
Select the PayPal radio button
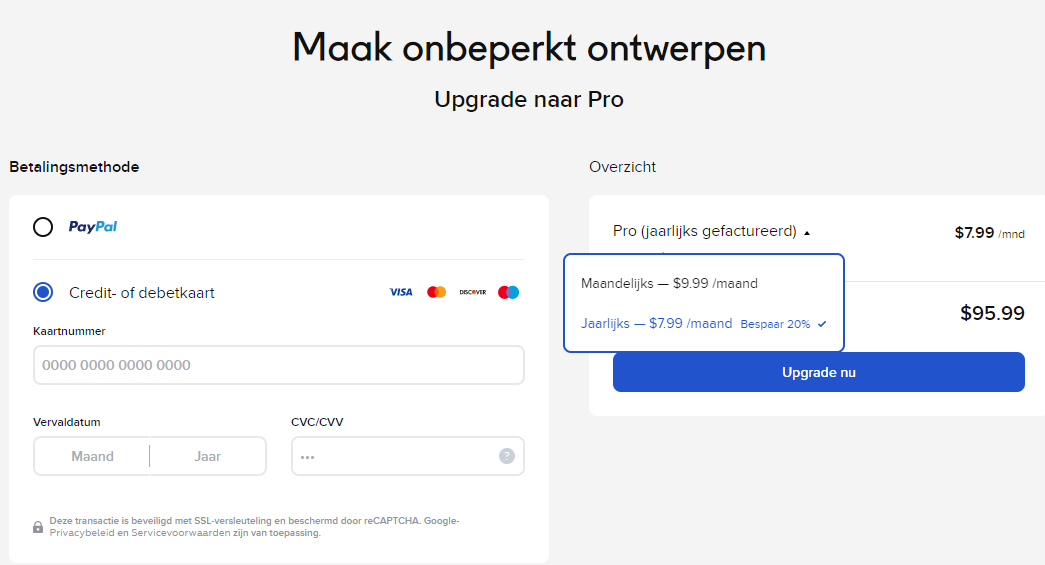tap(43, 227)
